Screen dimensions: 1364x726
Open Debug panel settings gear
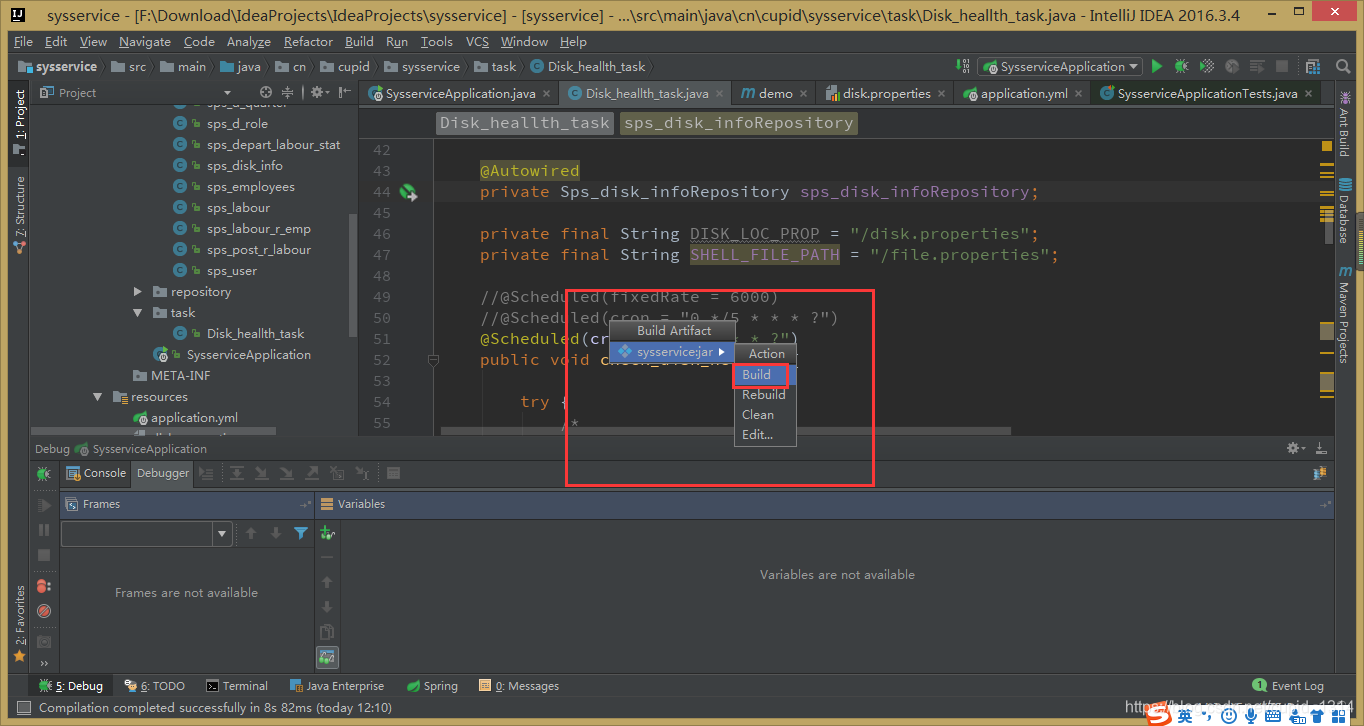1296,449
